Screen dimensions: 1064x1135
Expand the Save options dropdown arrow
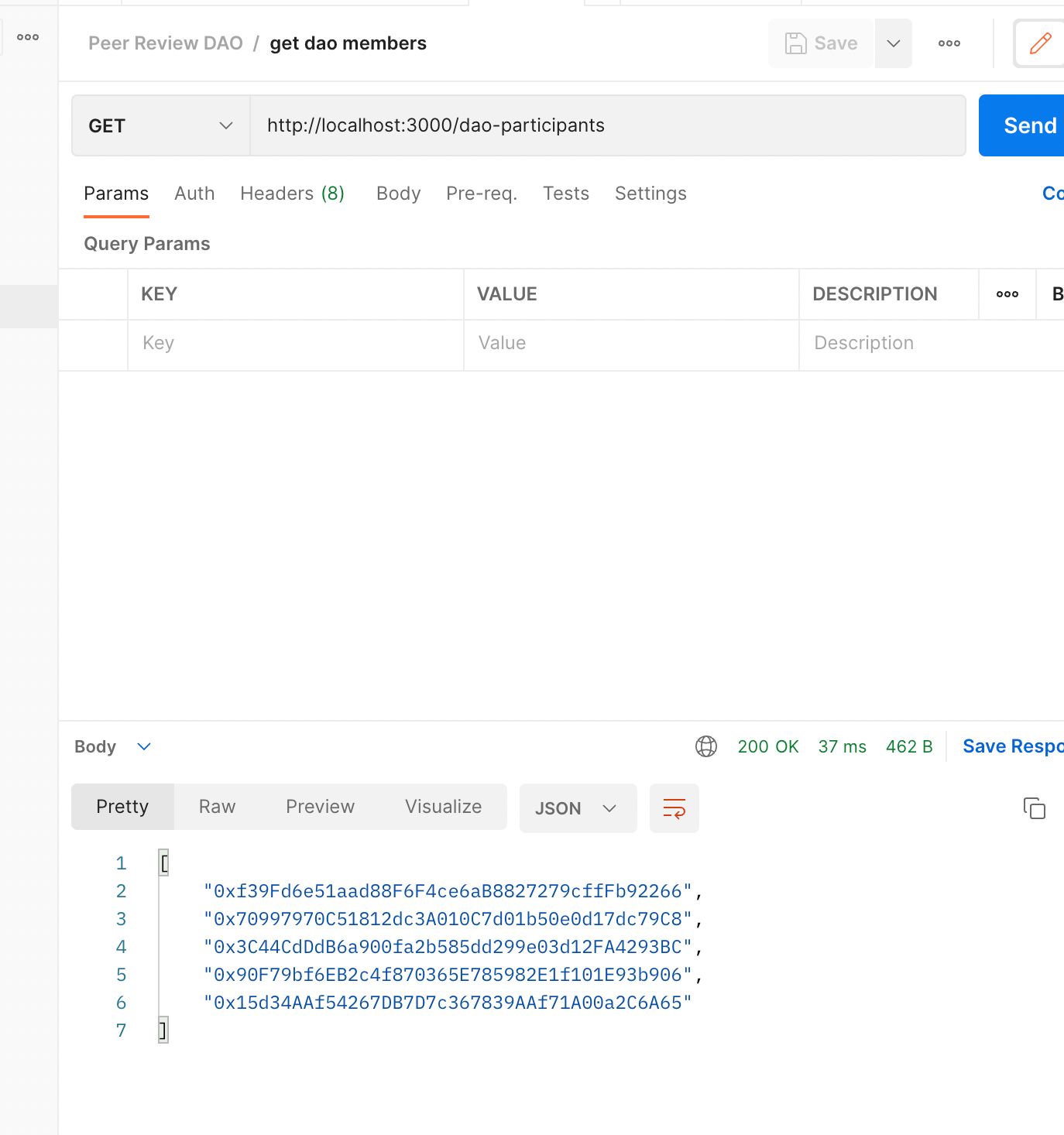point(894,43)
